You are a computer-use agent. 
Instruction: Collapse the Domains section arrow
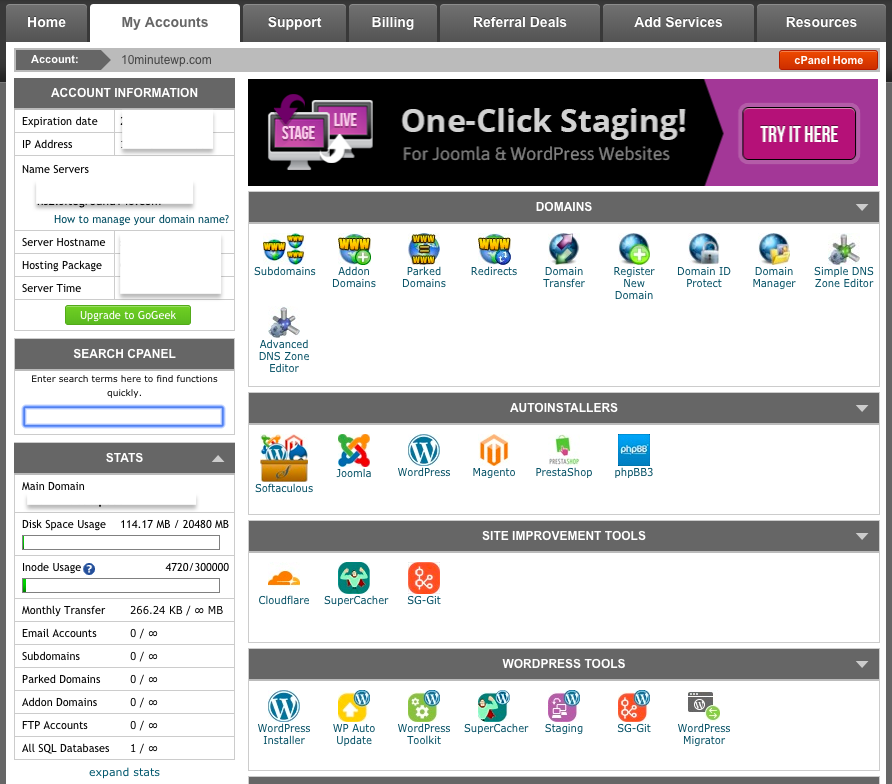point(862,207)
